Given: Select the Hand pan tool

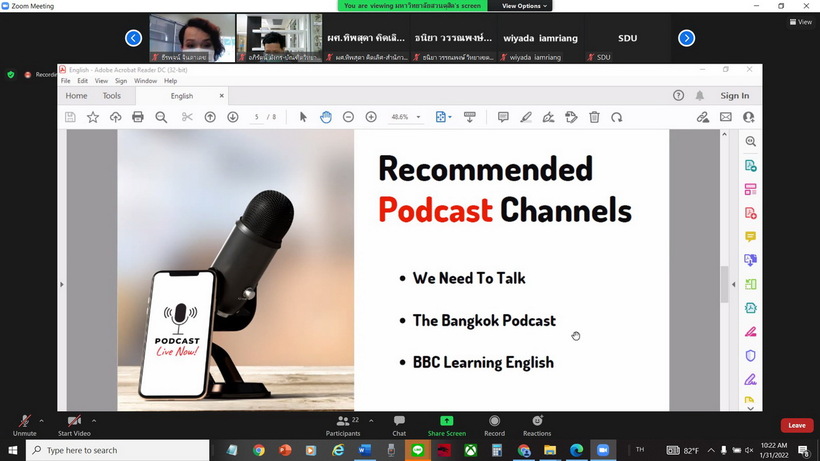Looking at the screenshot, I should (325, 117).
